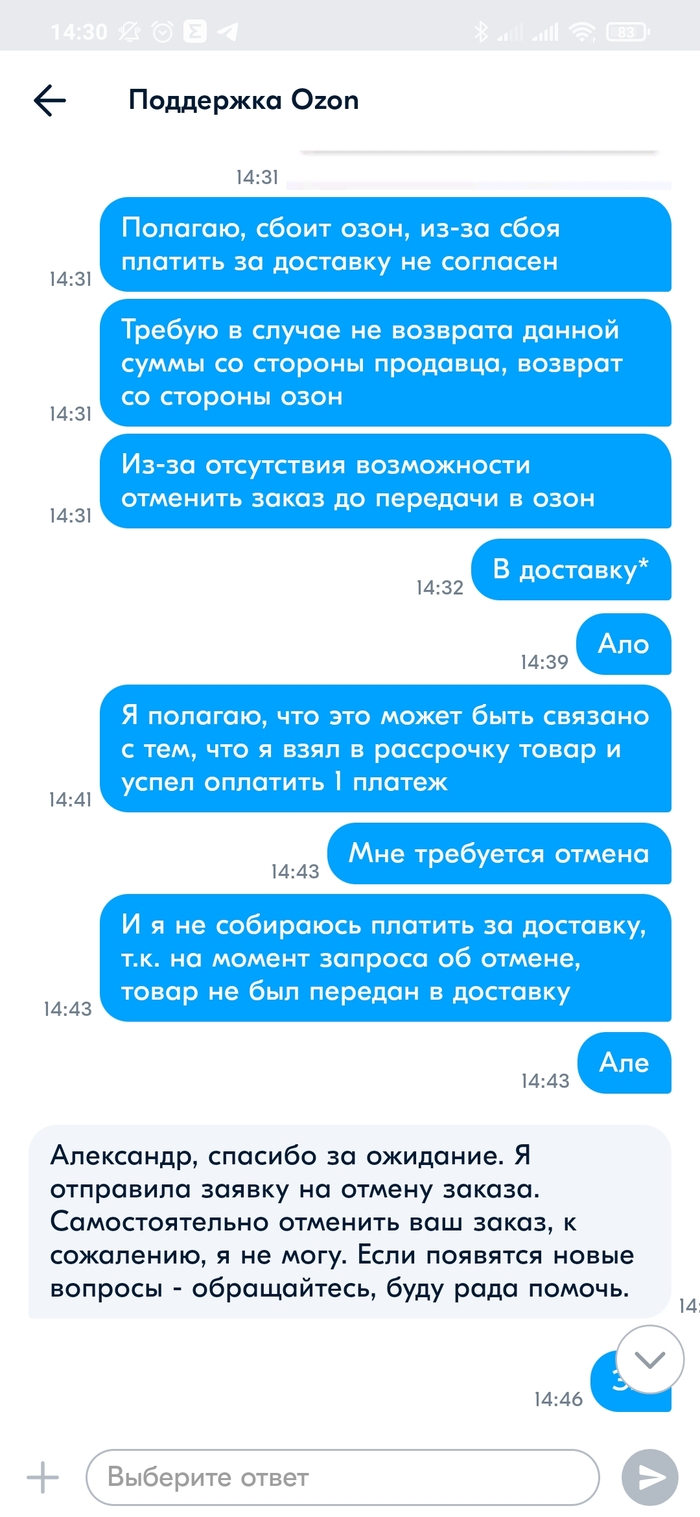
Task: Tap the muted notifications bell icon
Action: pyautogui.click(x=129, y=32)
